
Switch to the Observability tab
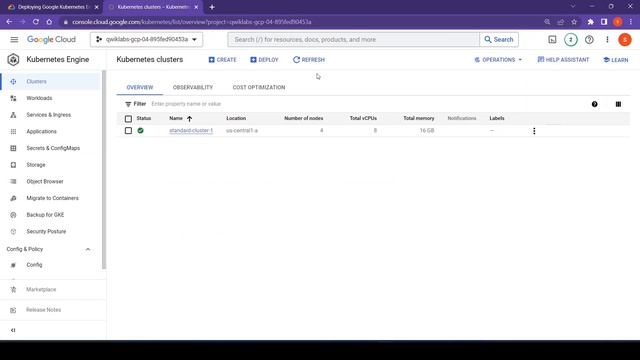tap(193, 87)
